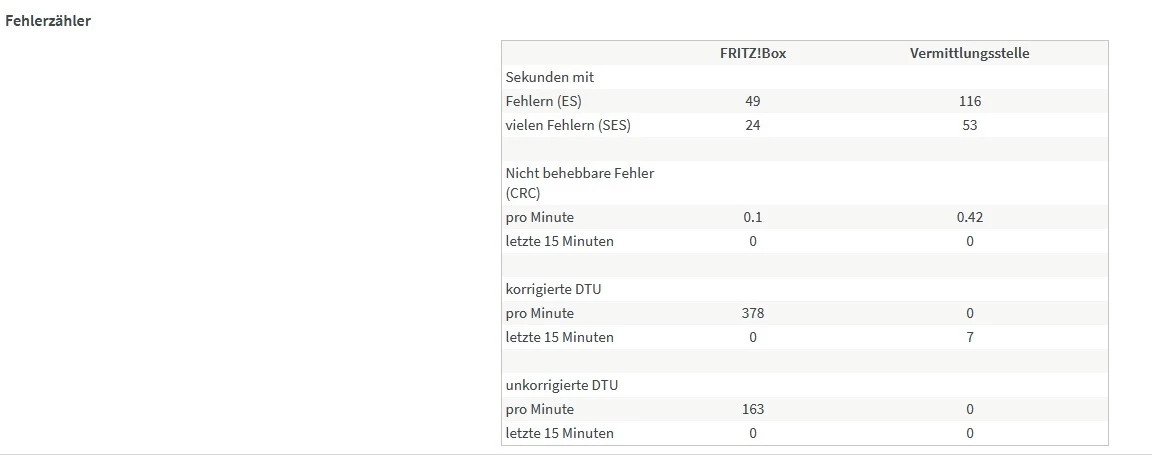Select Vermittlungsstelle CRC value 0.42
1158x455 pixels.
click(x=969, y=217)
